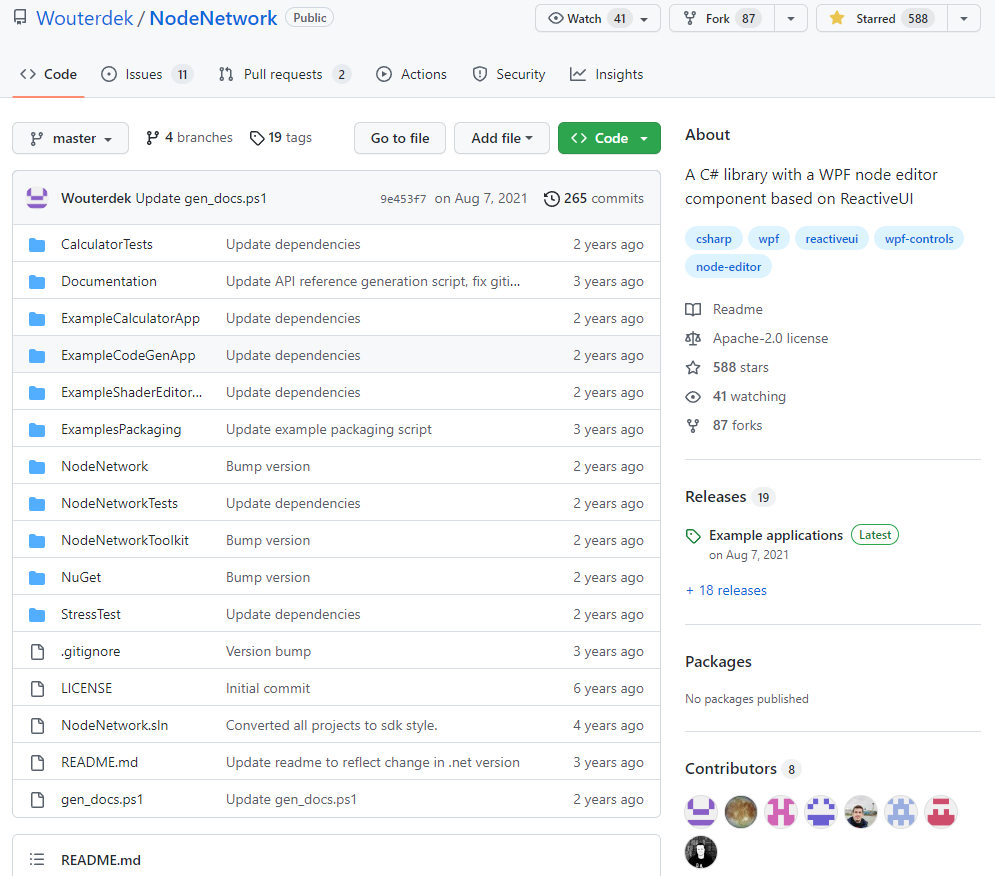Click the fork icon beside 87 forks
Screen dimensions: 995x876
coord(693,426)
